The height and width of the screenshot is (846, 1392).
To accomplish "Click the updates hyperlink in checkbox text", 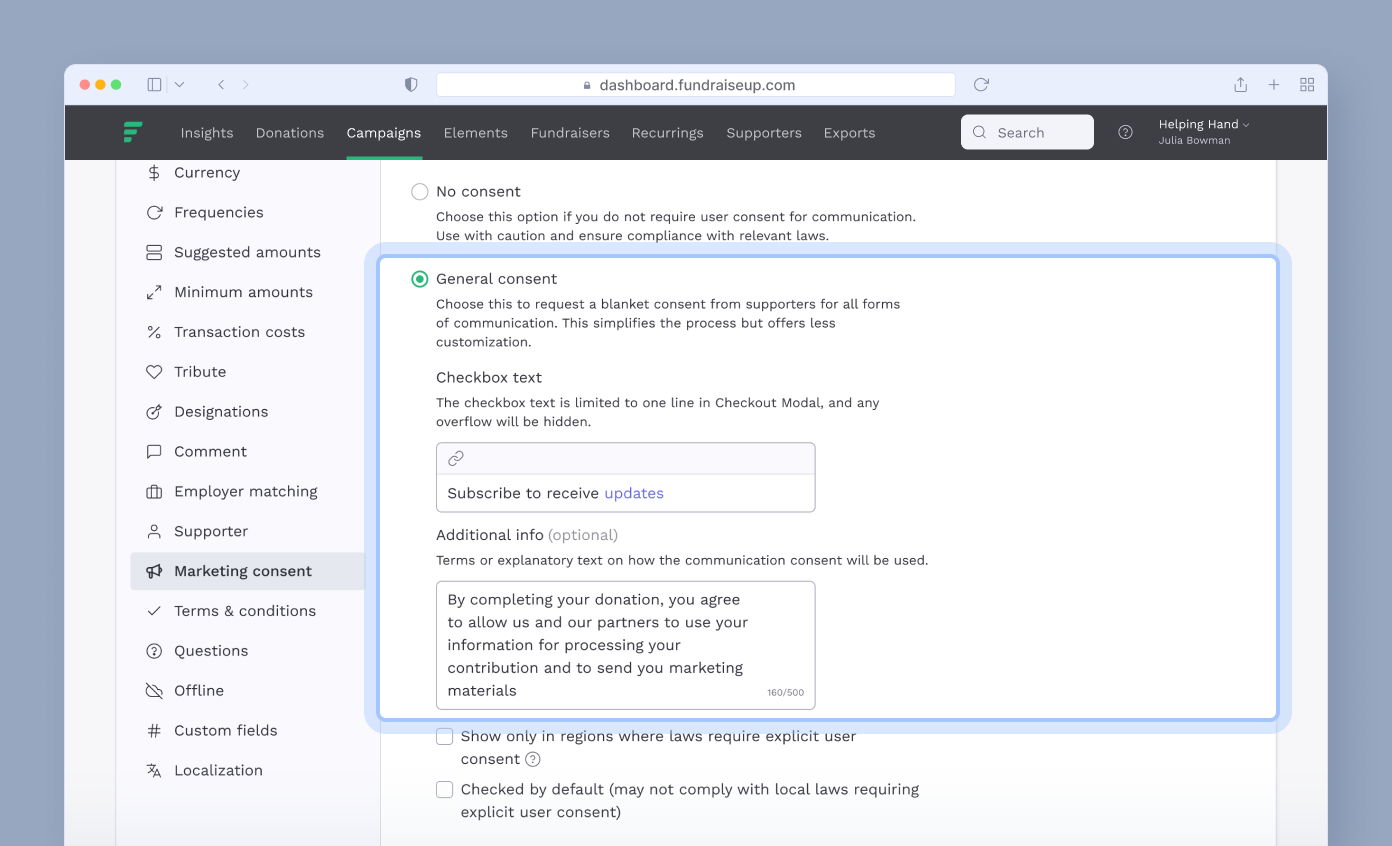I will pos(634,493).
